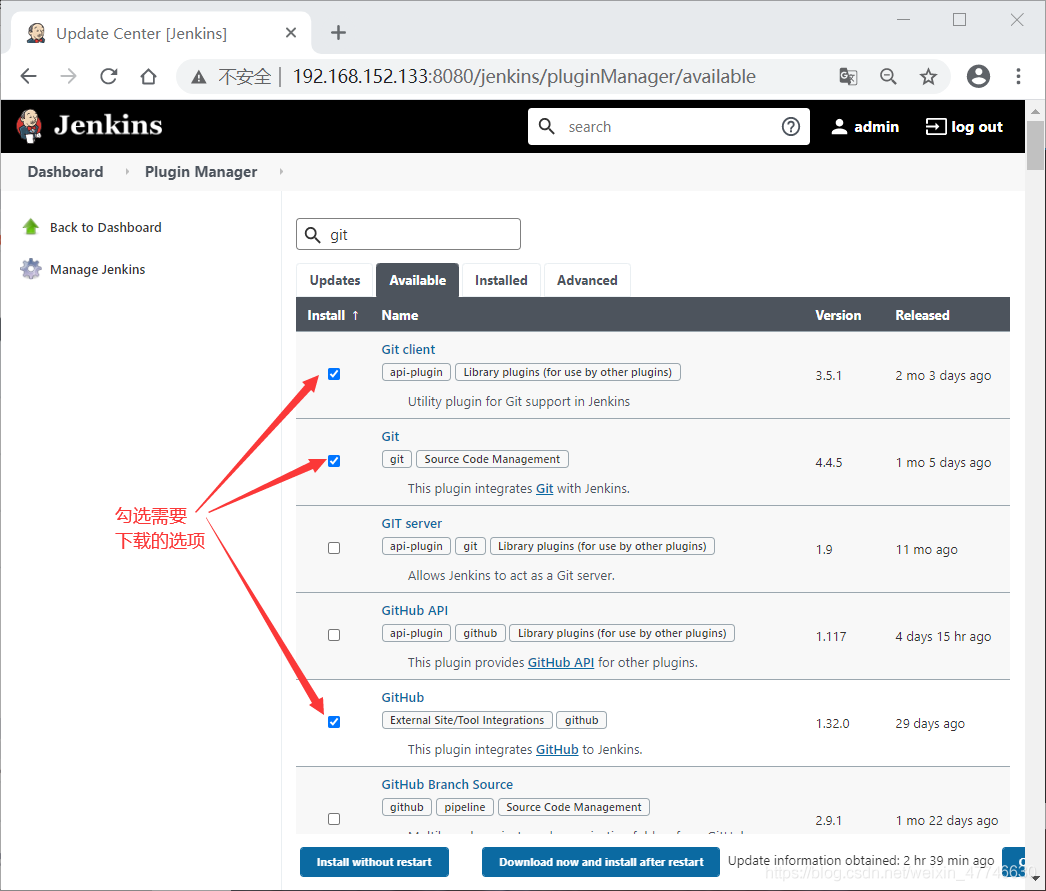Screen dimensions: 1046x891
Task: Click the plugin filter magnifier icon
Action: pyautogui.click(x=312, y=235)
